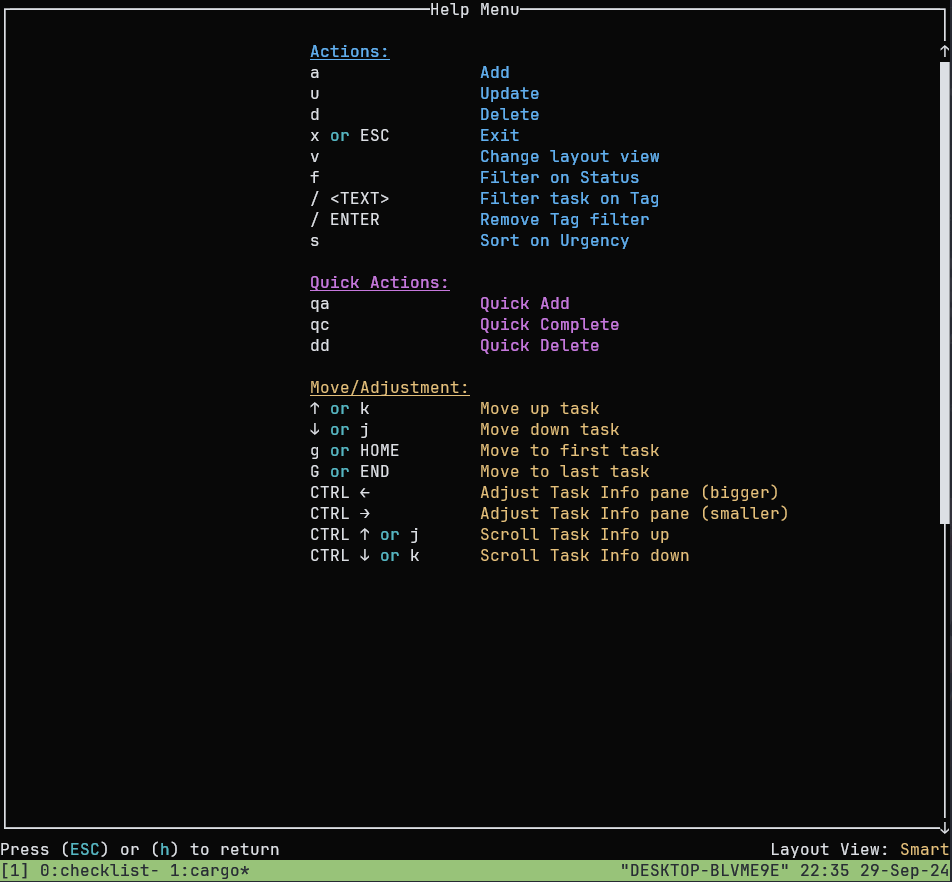Image resolution: width=952 pixels, height=882 pixels.
Task: Switch to the '1:cargo' tmux window
Action: 207,870
